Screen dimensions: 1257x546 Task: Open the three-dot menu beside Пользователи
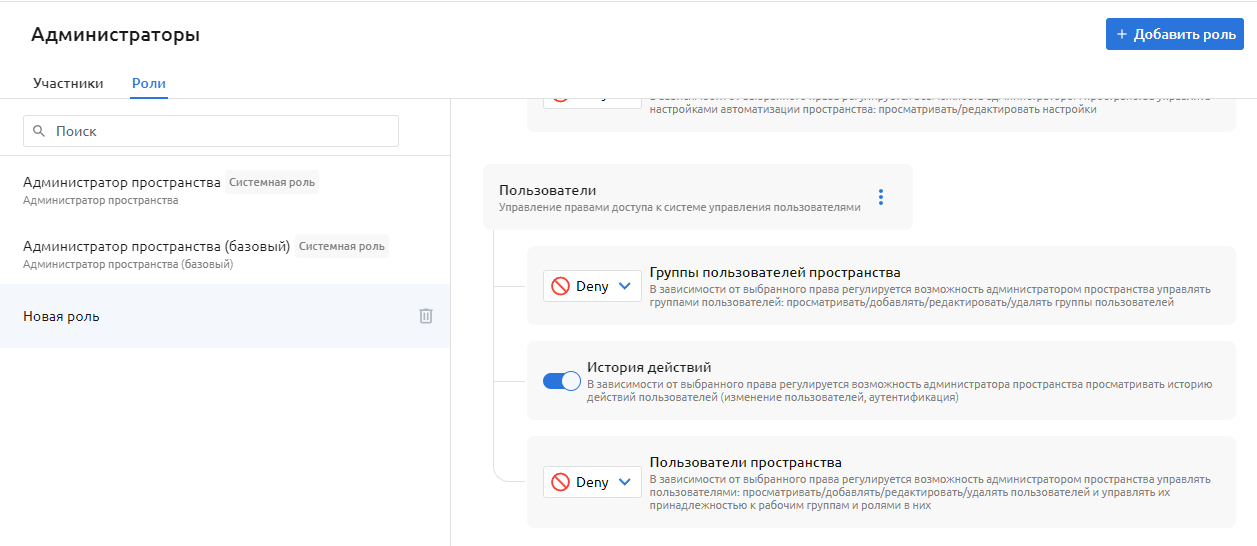tap(880, 197)
